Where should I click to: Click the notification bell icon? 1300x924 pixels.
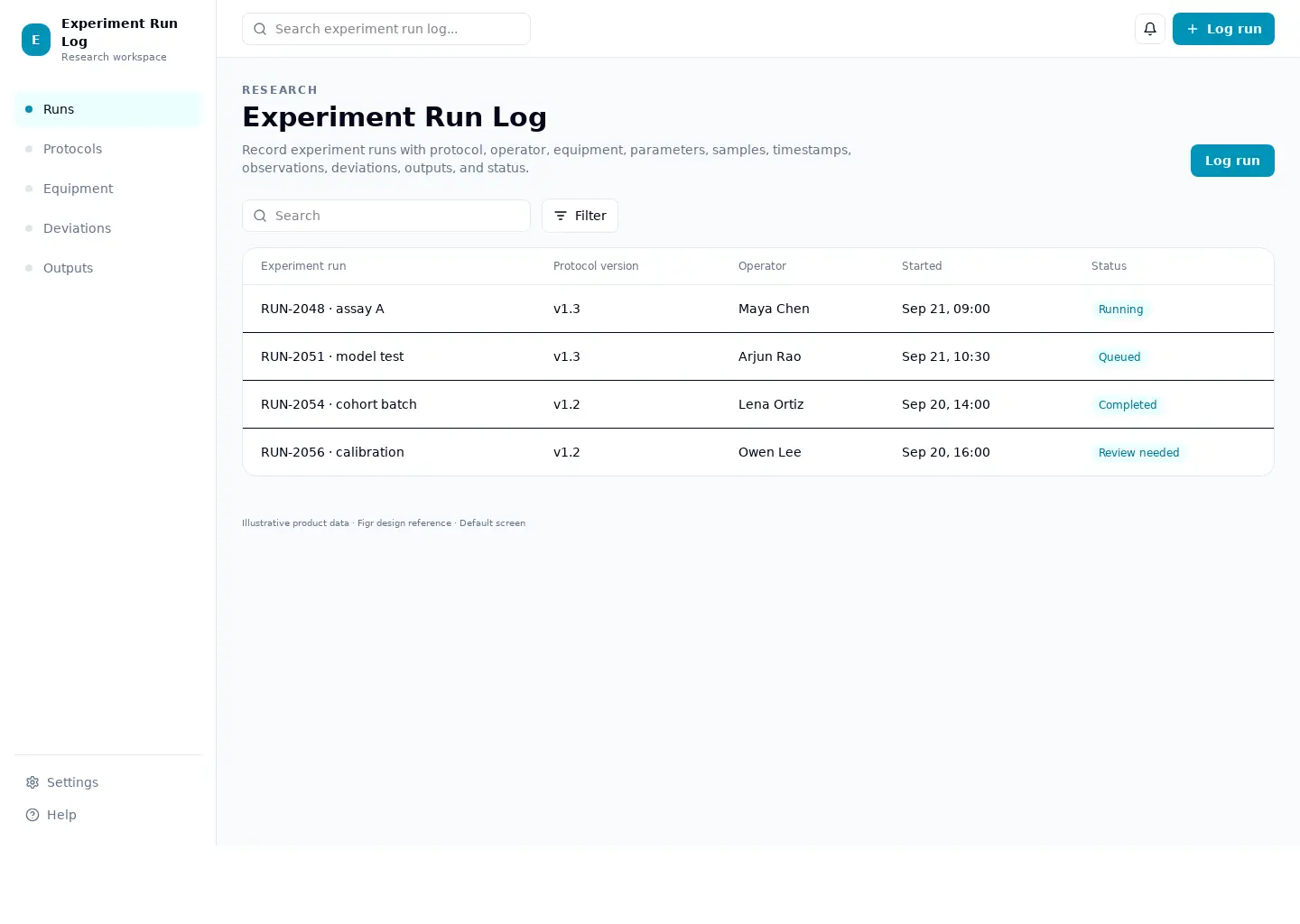(1150, 29)
